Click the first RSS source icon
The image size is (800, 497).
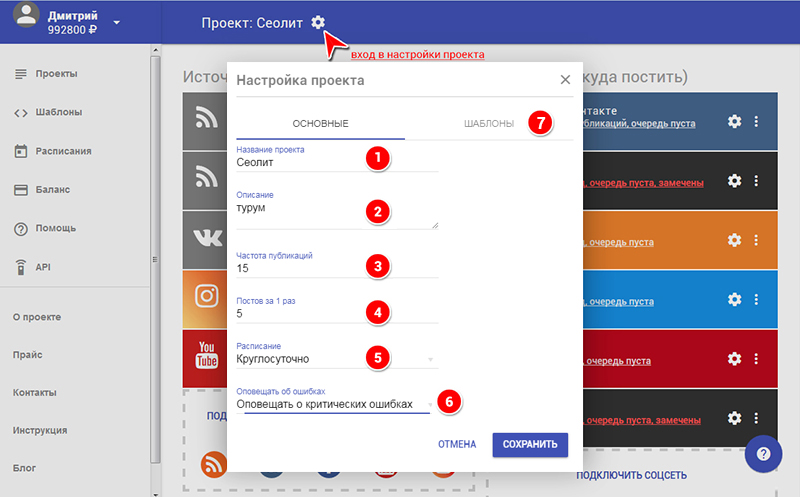(x=206, y=121)
